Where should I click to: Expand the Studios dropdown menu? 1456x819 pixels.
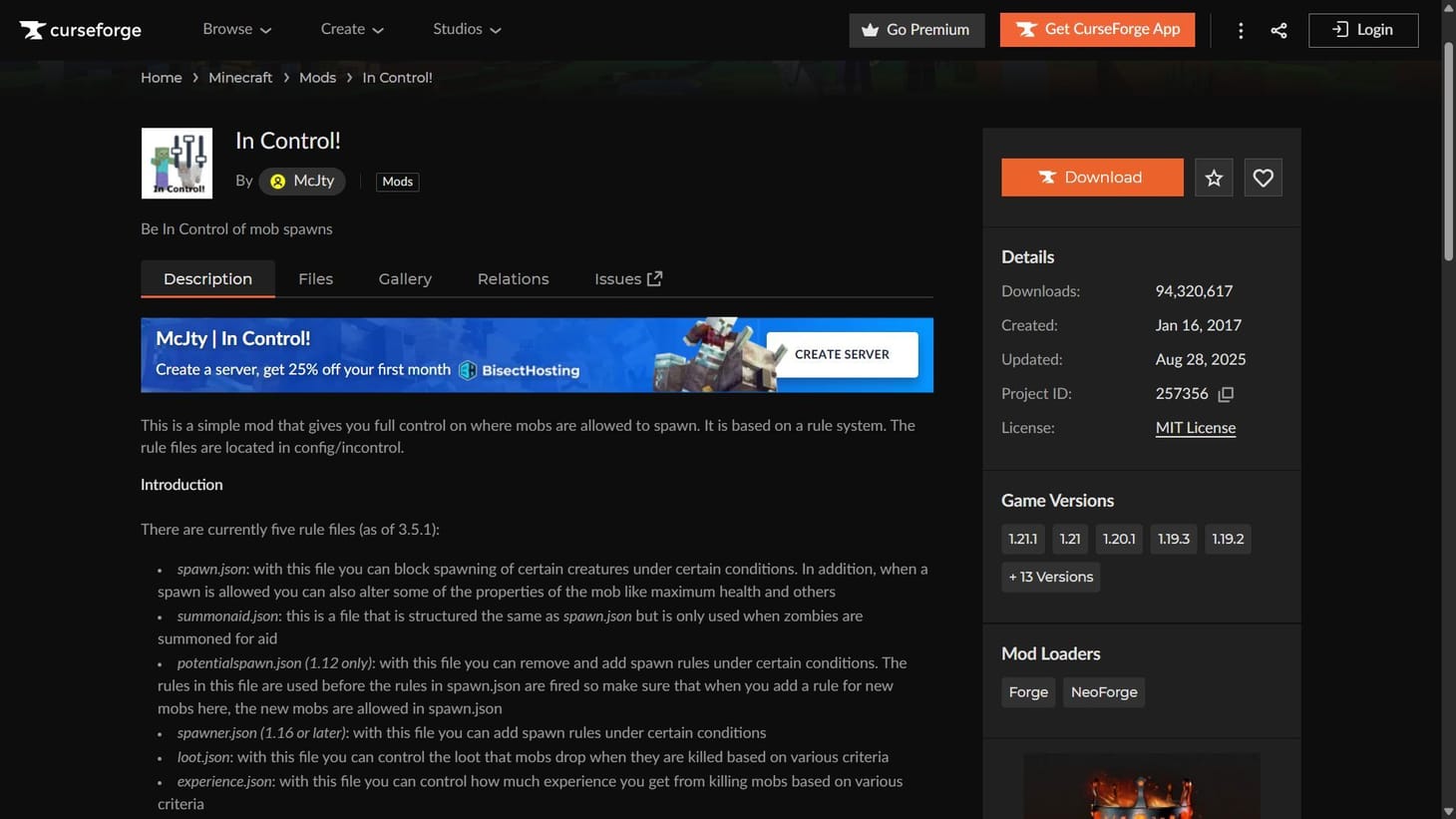click(467, 29)
